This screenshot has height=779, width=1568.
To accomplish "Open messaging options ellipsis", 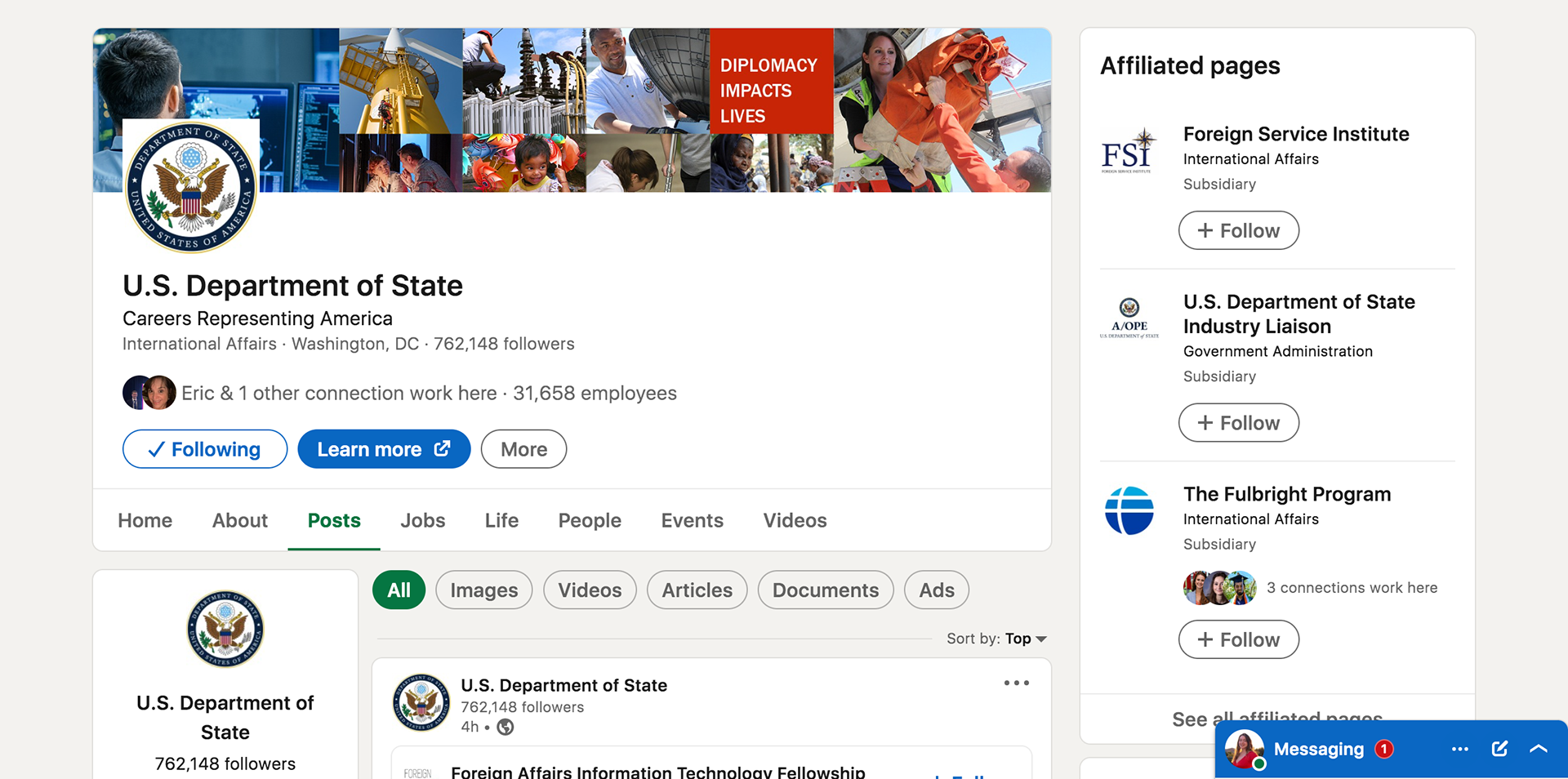I will 1460,749.
